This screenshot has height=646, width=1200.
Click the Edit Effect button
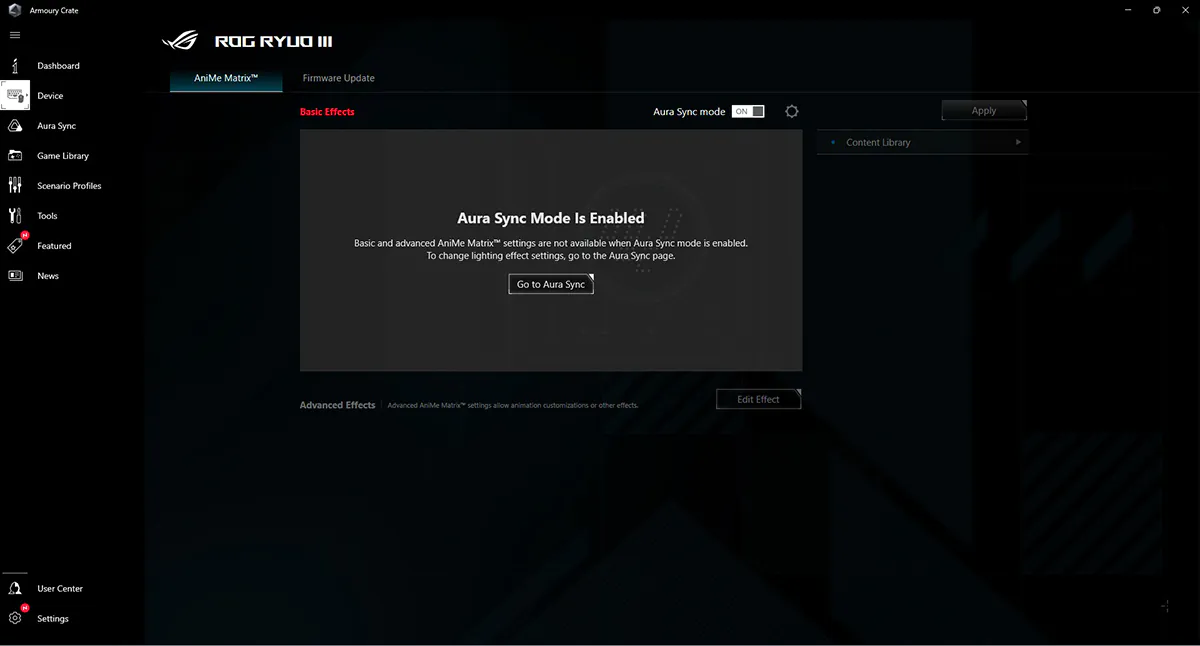(x=758, y=399)
